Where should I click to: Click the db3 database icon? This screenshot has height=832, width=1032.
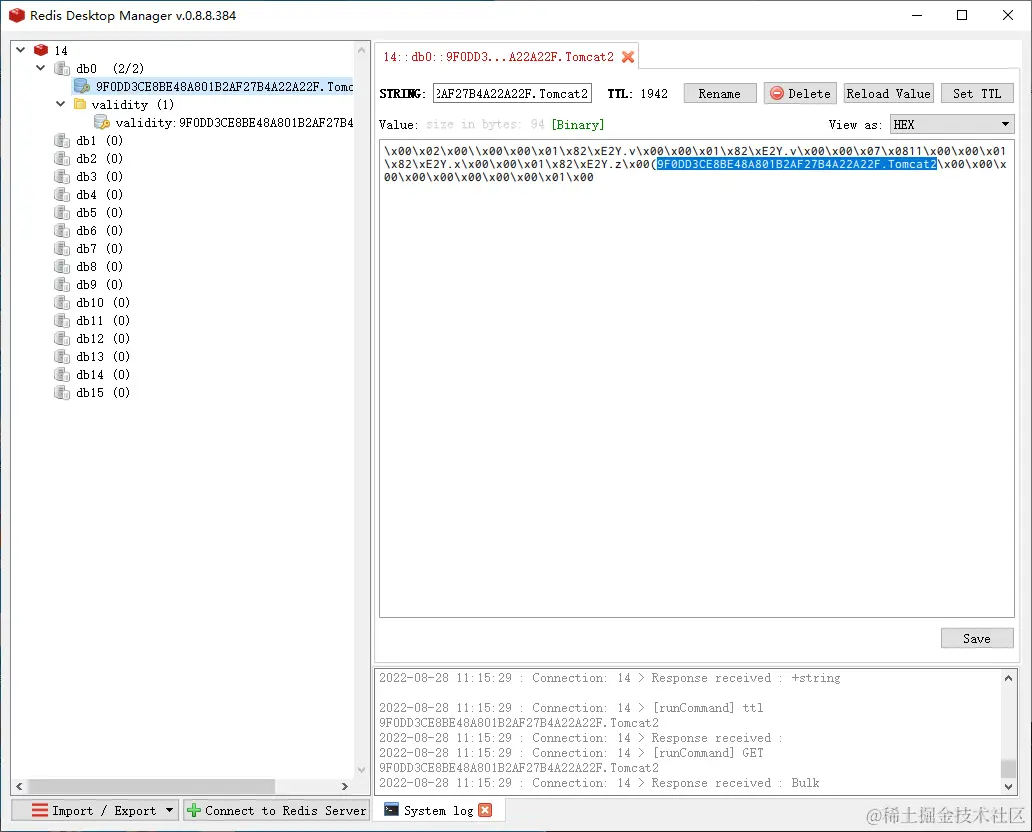click(62, 176)
